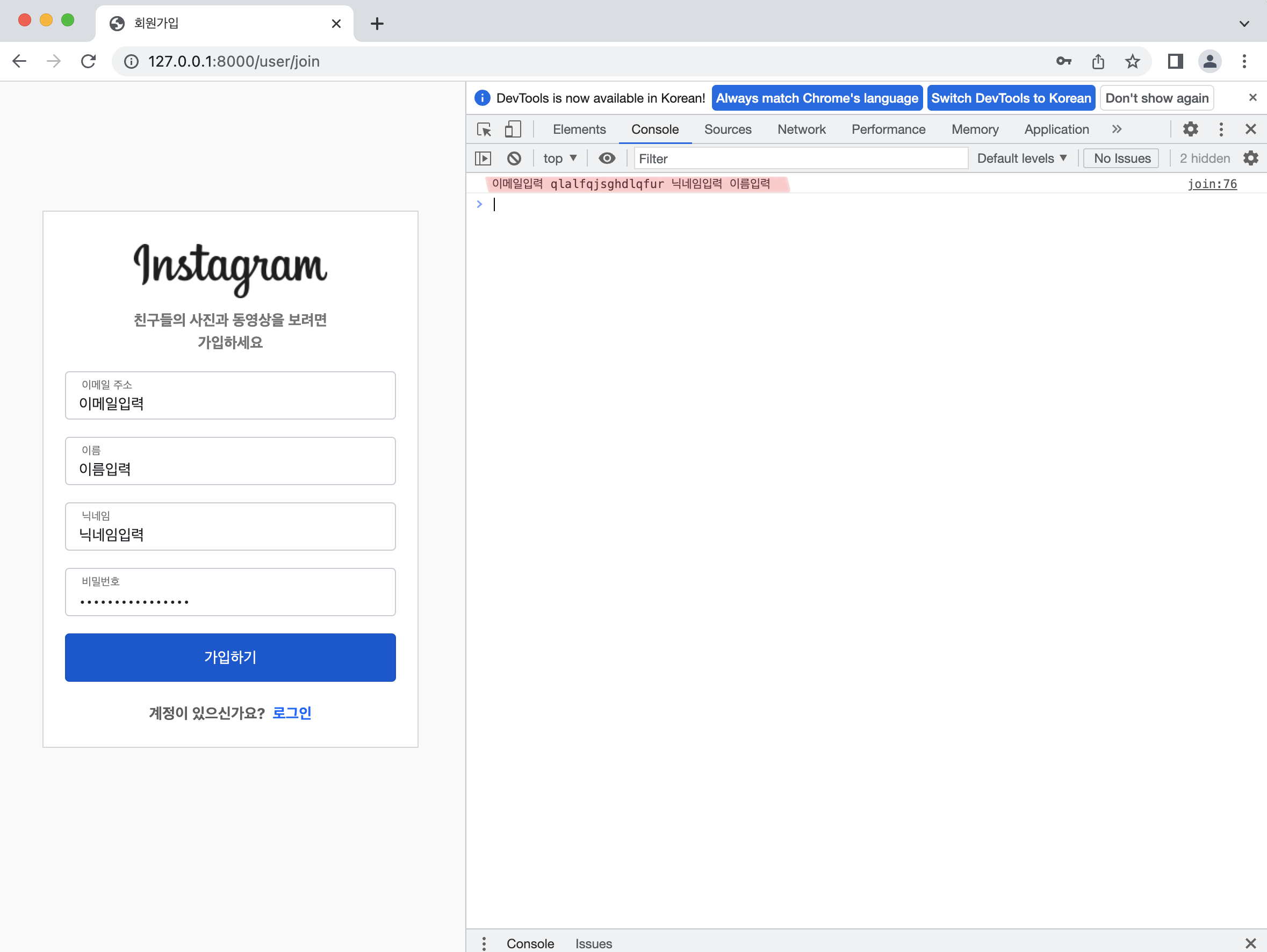
Task: Expand more DevTools tabs chevron
Action: pyautogui.click(x=1117, y=129)
